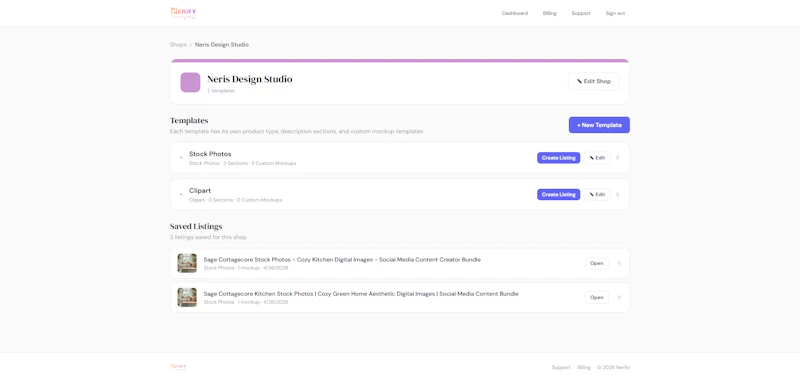Click the footer Support link
The width and height of the screenshot is (800, 382).
pyautogui.click(x=561, y=367)
